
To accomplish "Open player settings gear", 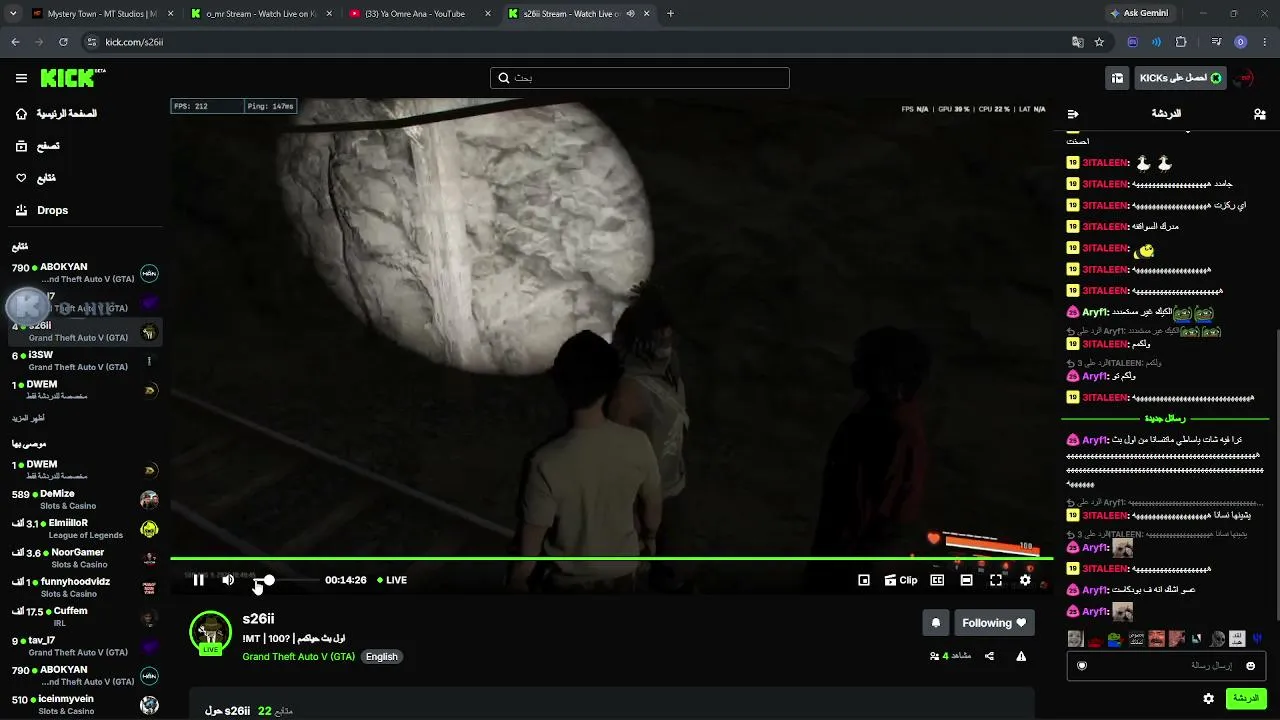I will [1025, 580].
